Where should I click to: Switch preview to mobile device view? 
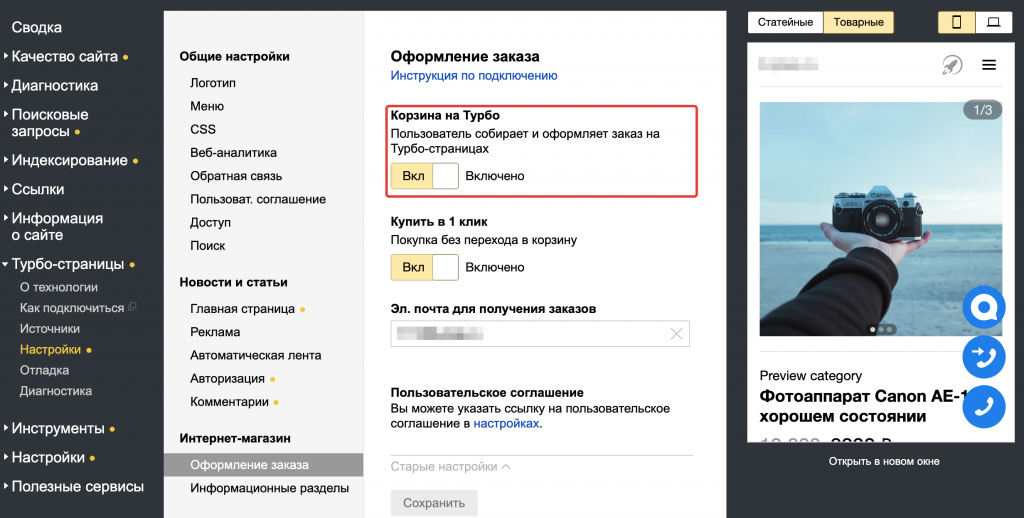tap(956, 22)
